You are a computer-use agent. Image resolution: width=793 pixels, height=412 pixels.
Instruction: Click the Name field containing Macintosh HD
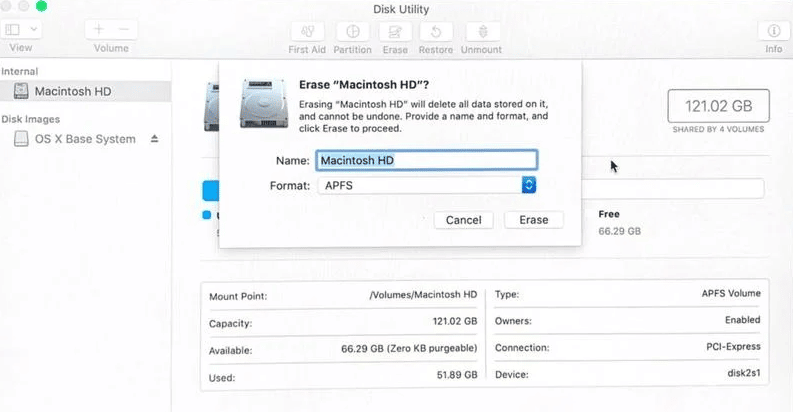[426, 160]
